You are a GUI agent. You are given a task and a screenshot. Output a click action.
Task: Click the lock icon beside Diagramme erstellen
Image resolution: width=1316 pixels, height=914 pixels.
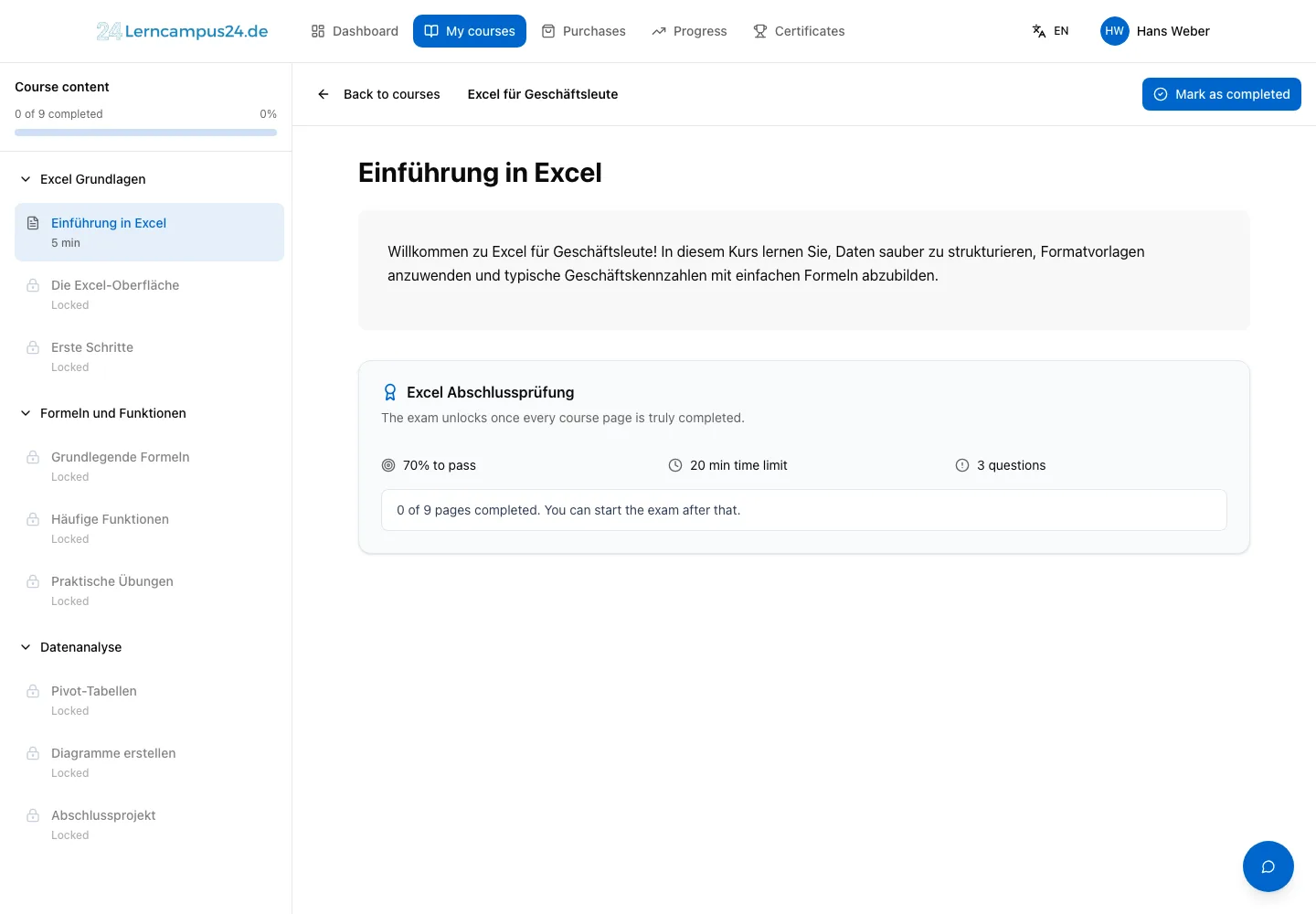33,753
